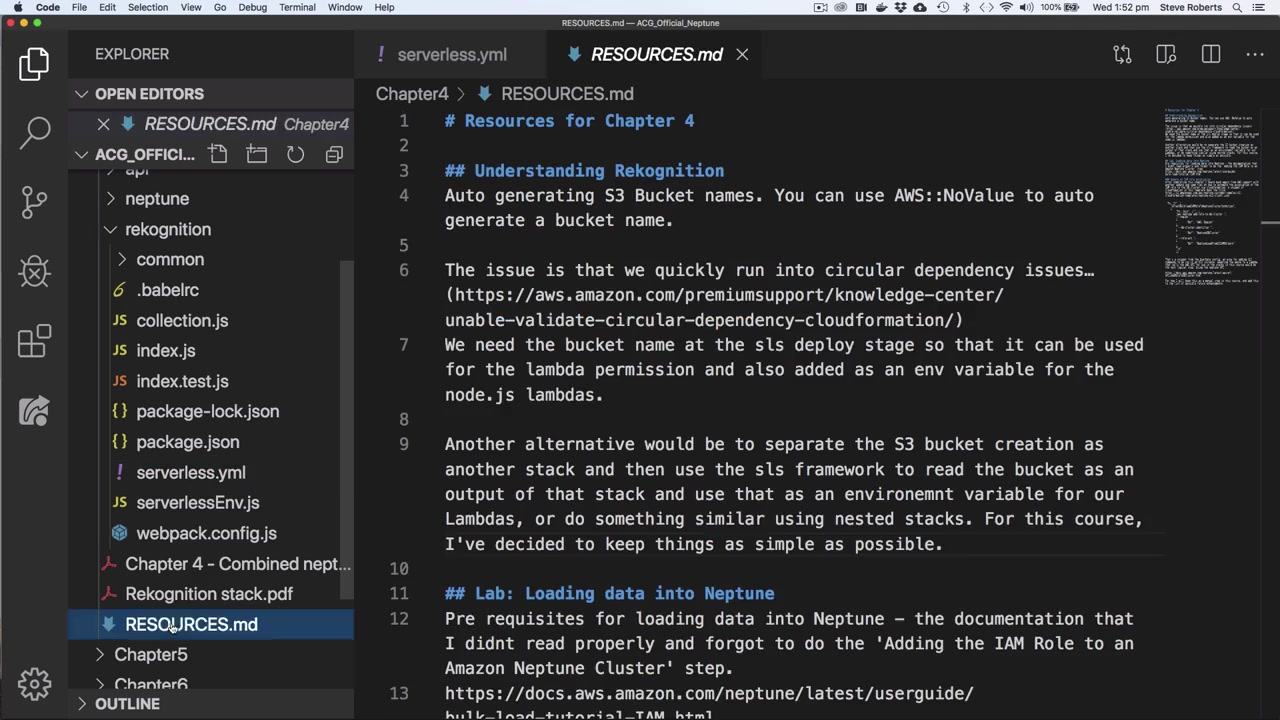
Task: Split the editor to the right
Action: pos(1211,55)
